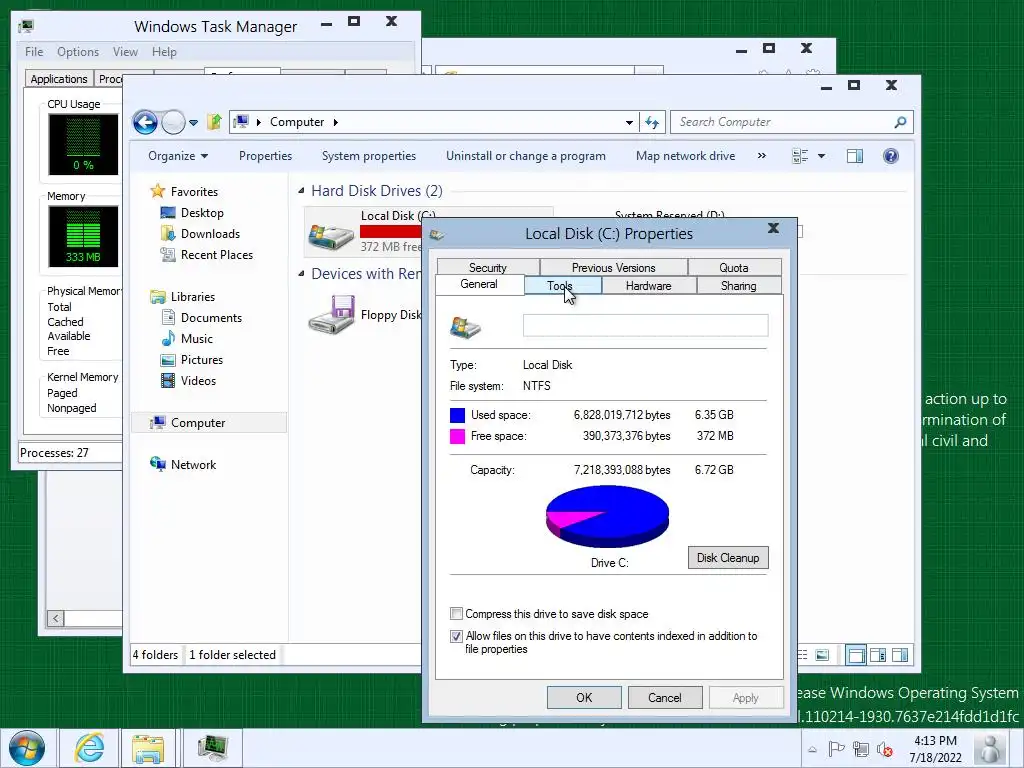
Task: Open the Videos library
Action: point(198,381)
